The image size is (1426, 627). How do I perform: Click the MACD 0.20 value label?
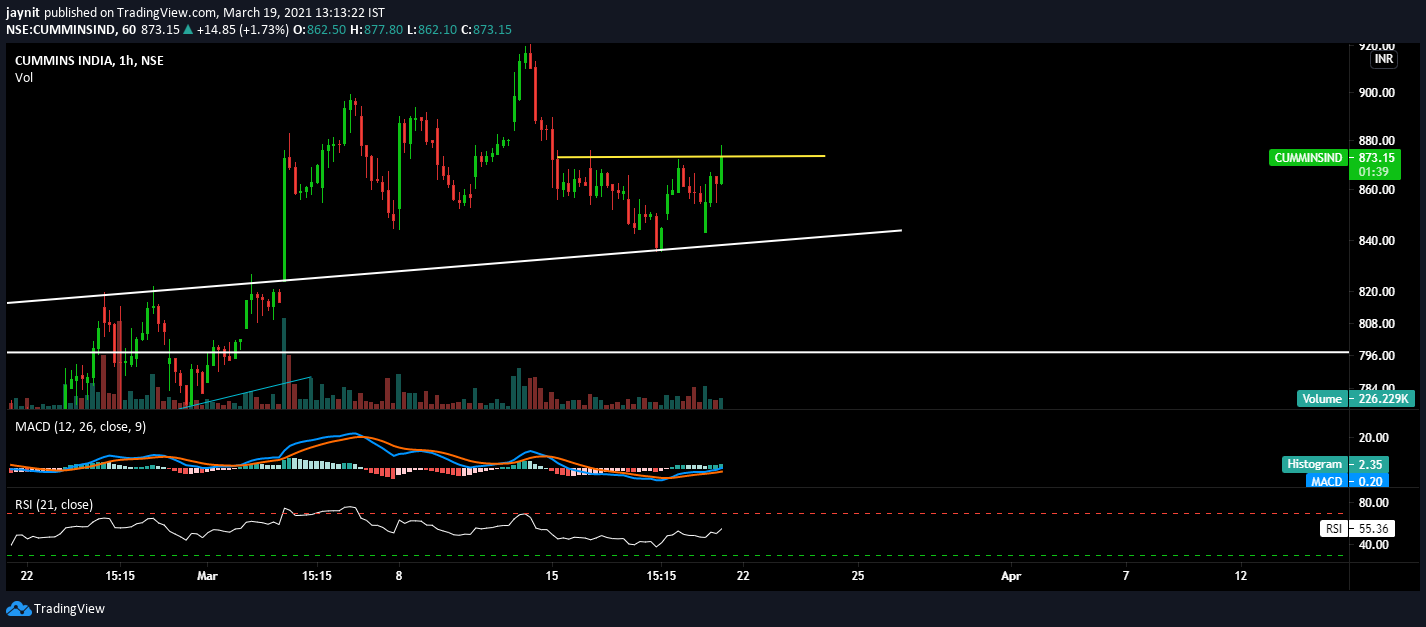pyautogui.click(x=1346, y=481)
